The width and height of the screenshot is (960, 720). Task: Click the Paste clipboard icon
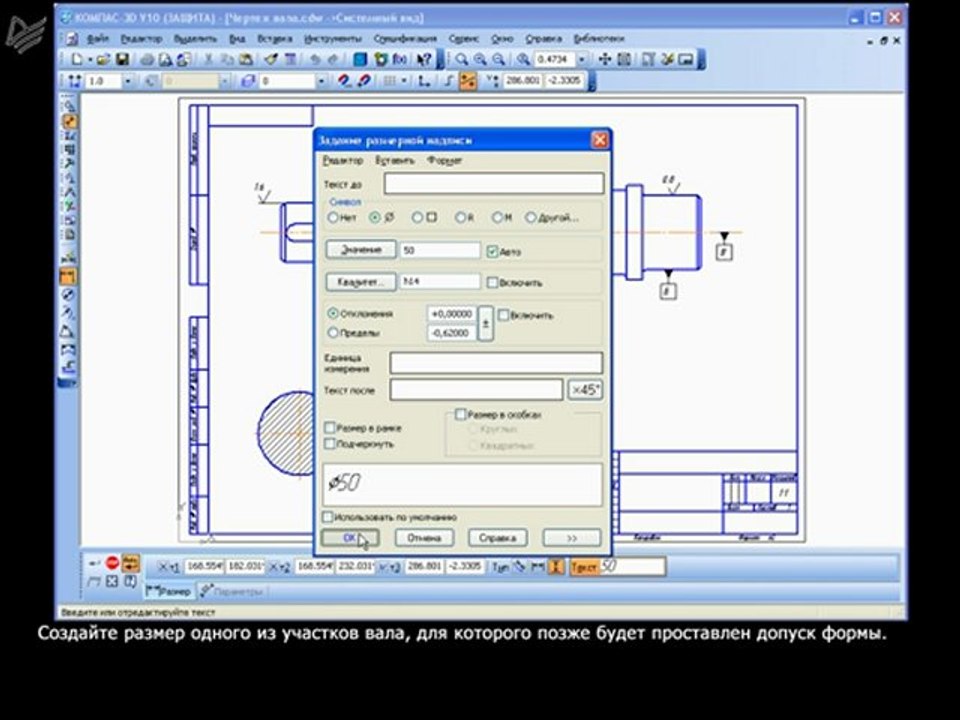(x=246, y=59)
